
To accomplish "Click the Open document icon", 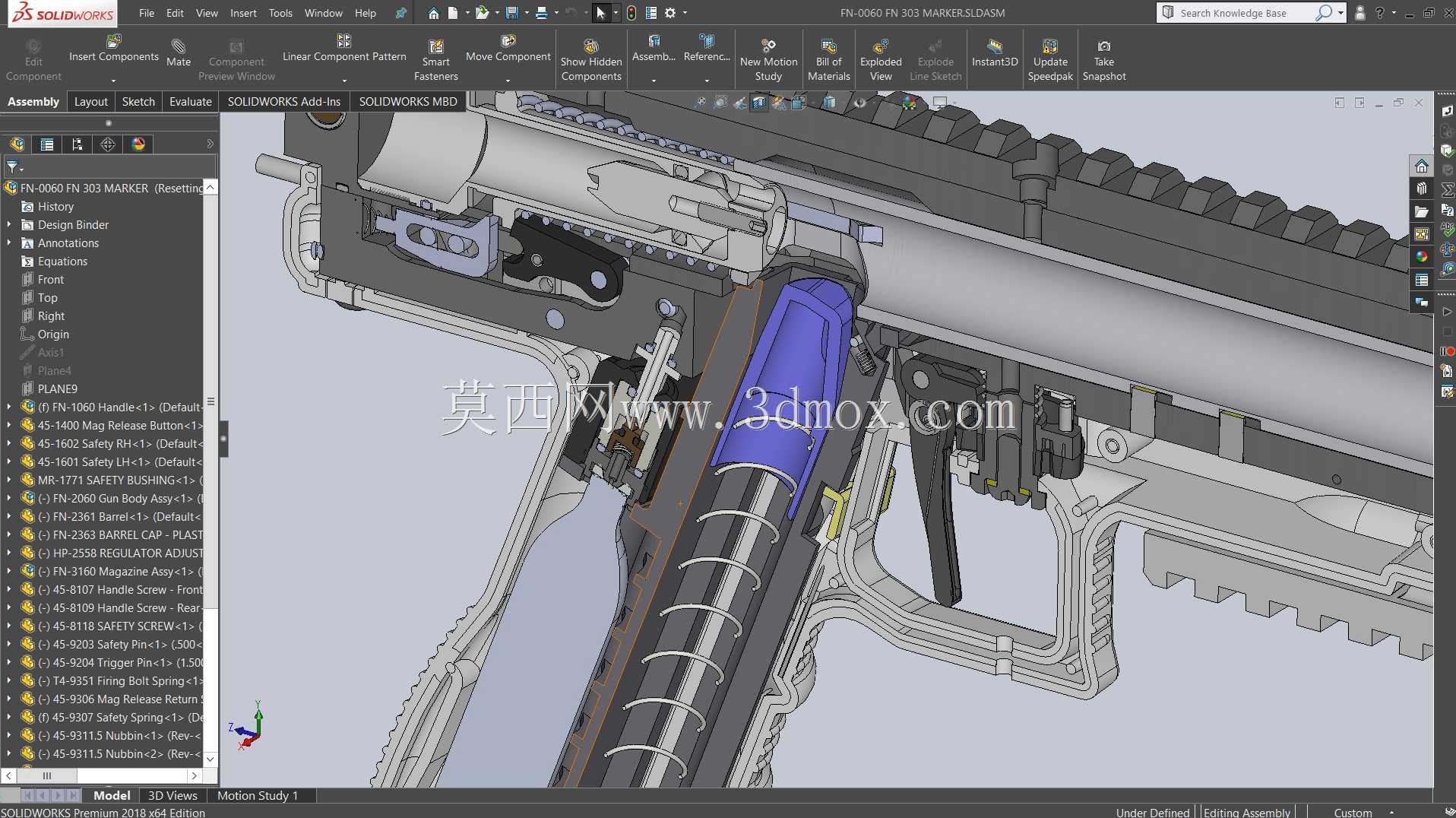I will pos(482,13).
